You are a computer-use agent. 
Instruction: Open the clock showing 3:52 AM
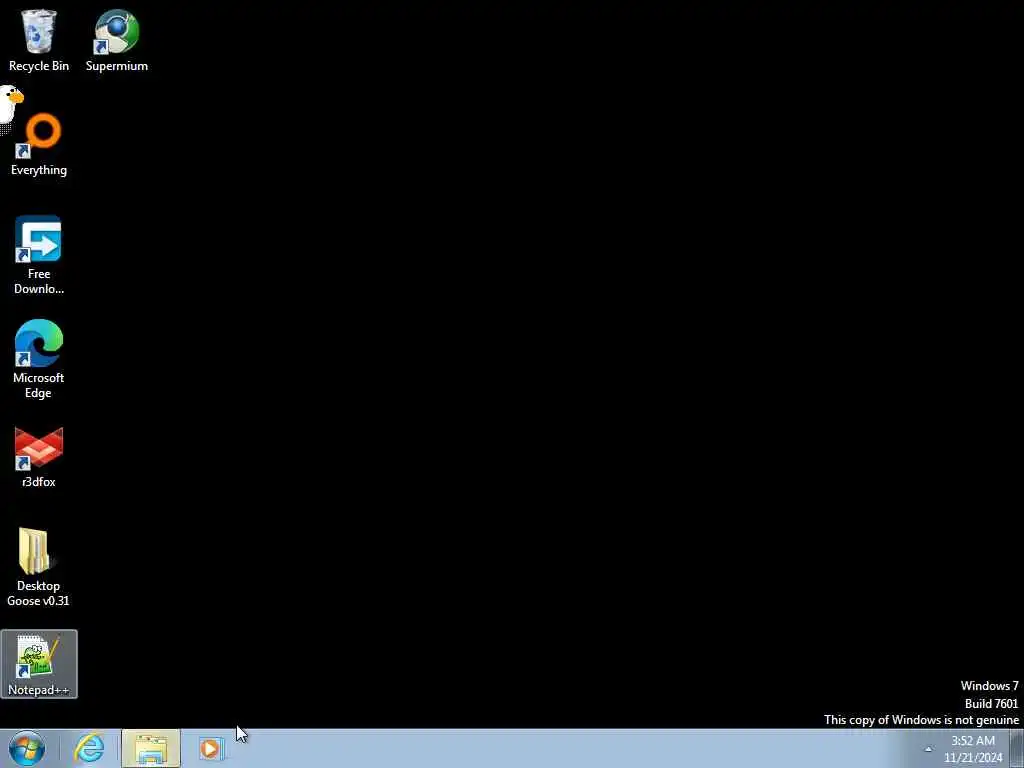click(973, 749)
